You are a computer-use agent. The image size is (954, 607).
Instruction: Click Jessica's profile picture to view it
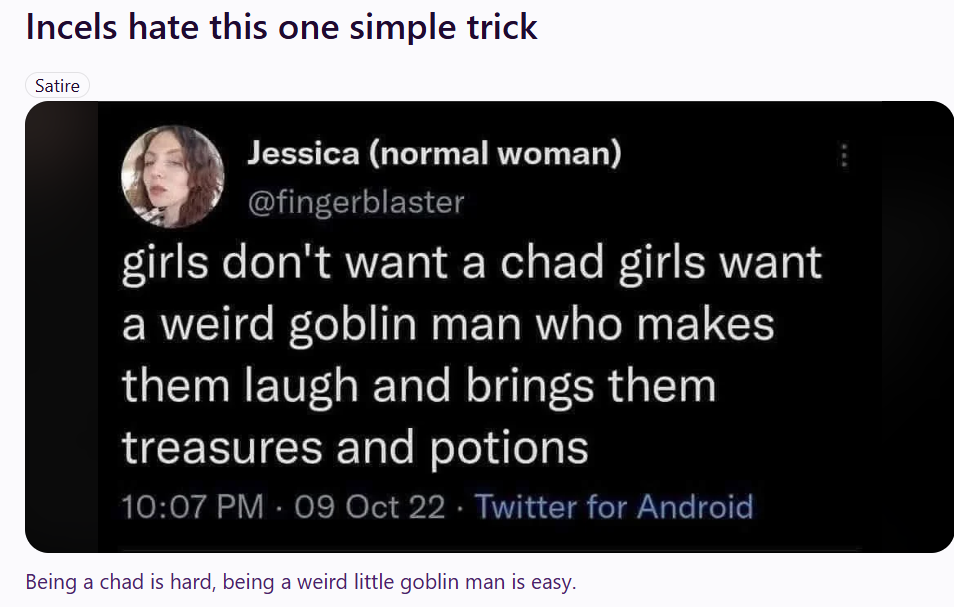click(x=172, y=176)
